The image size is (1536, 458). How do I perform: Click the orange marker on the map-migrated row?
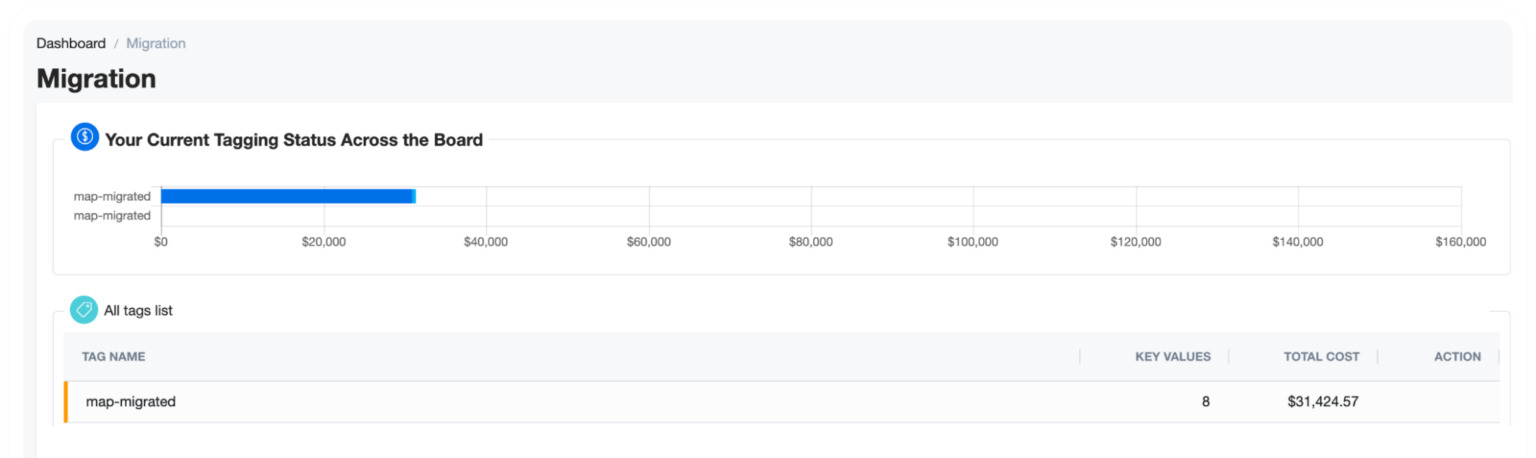coord(66,402)
